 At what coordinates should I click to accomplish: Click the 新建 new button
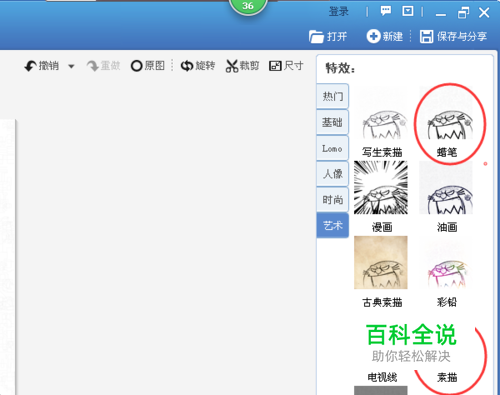tap(385, 36)
